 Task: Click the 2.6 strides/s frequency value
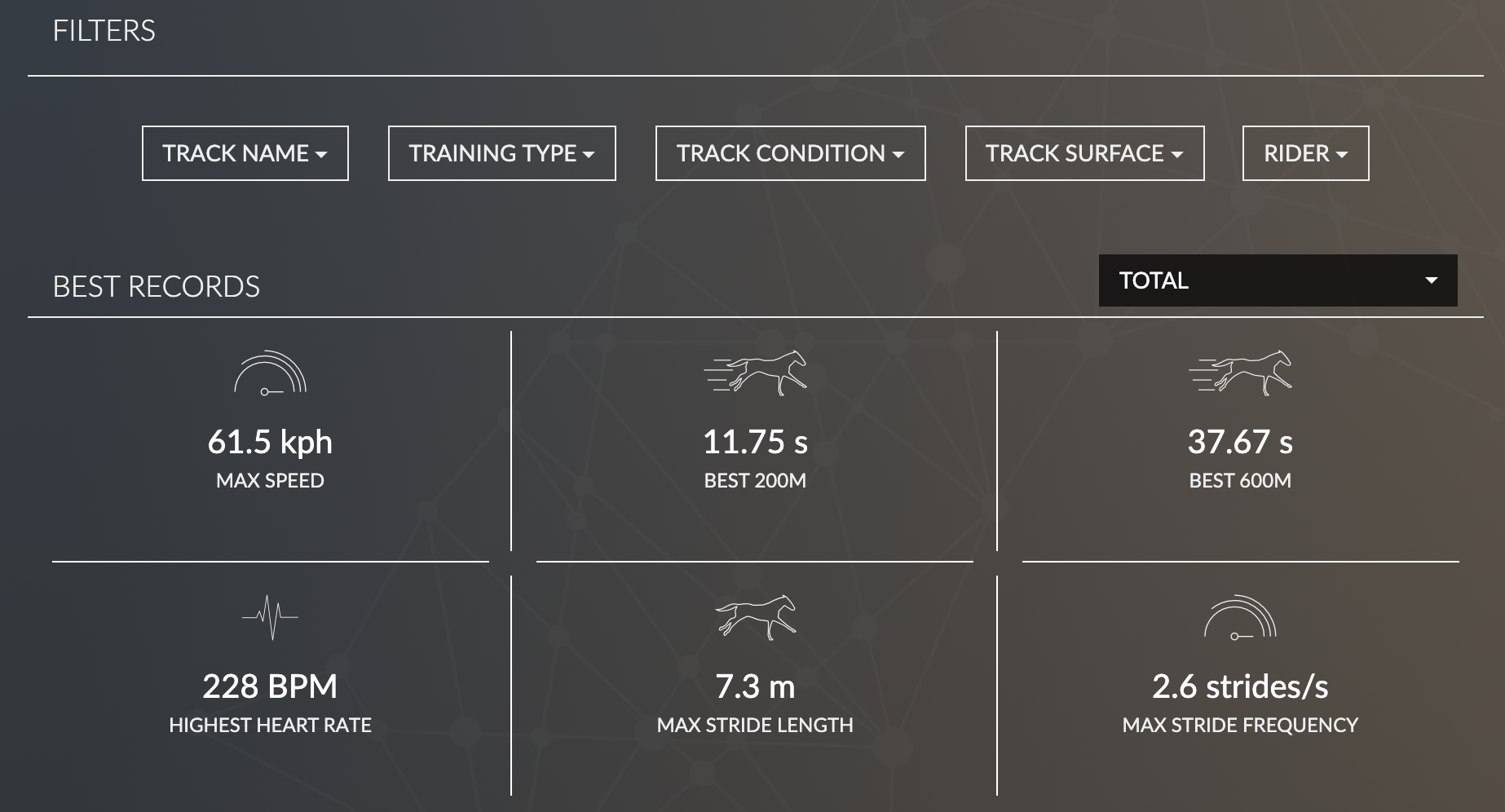1240,686
